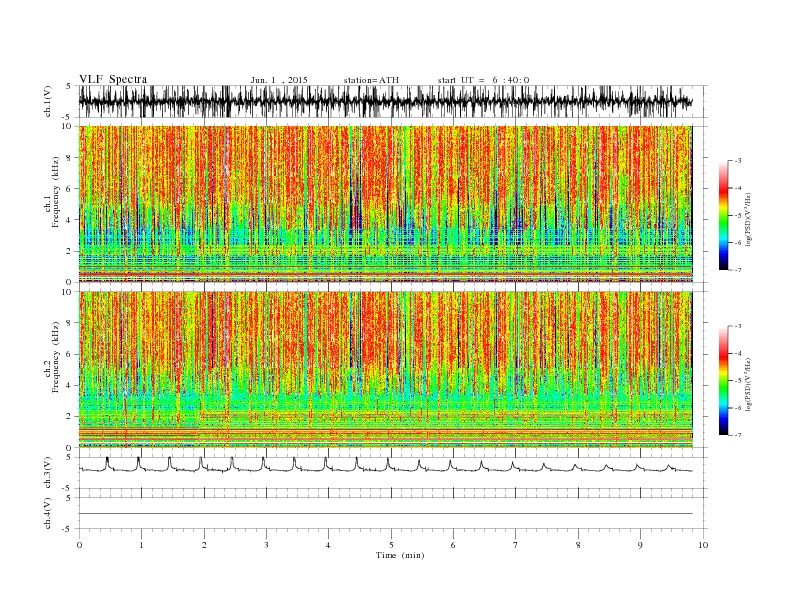
Task: Click the 'start UT = 6:40:0' header text
Action: [x=483, y=80]
